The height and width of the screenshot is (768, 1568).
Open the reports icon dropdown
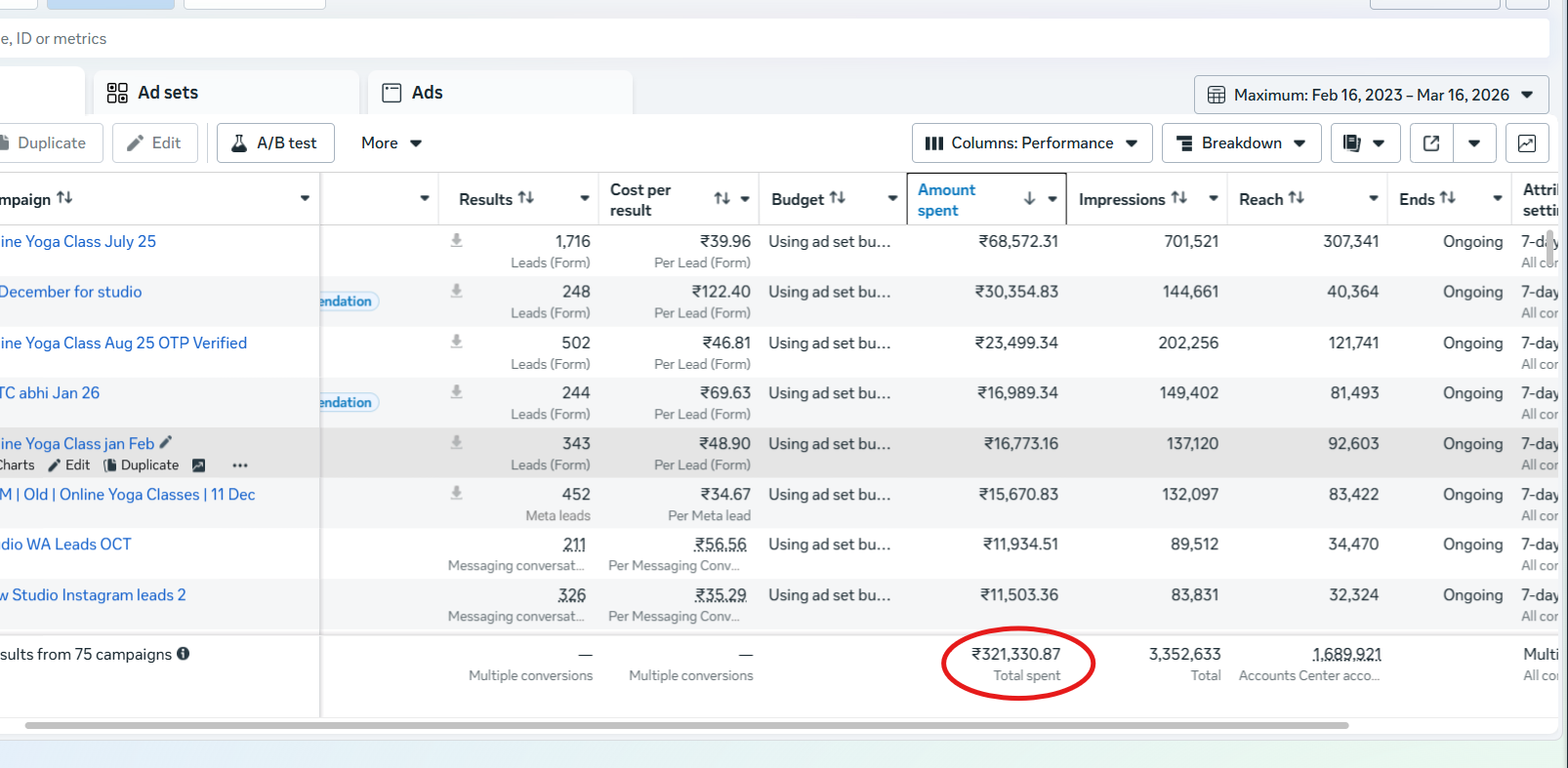[1364, 143]
